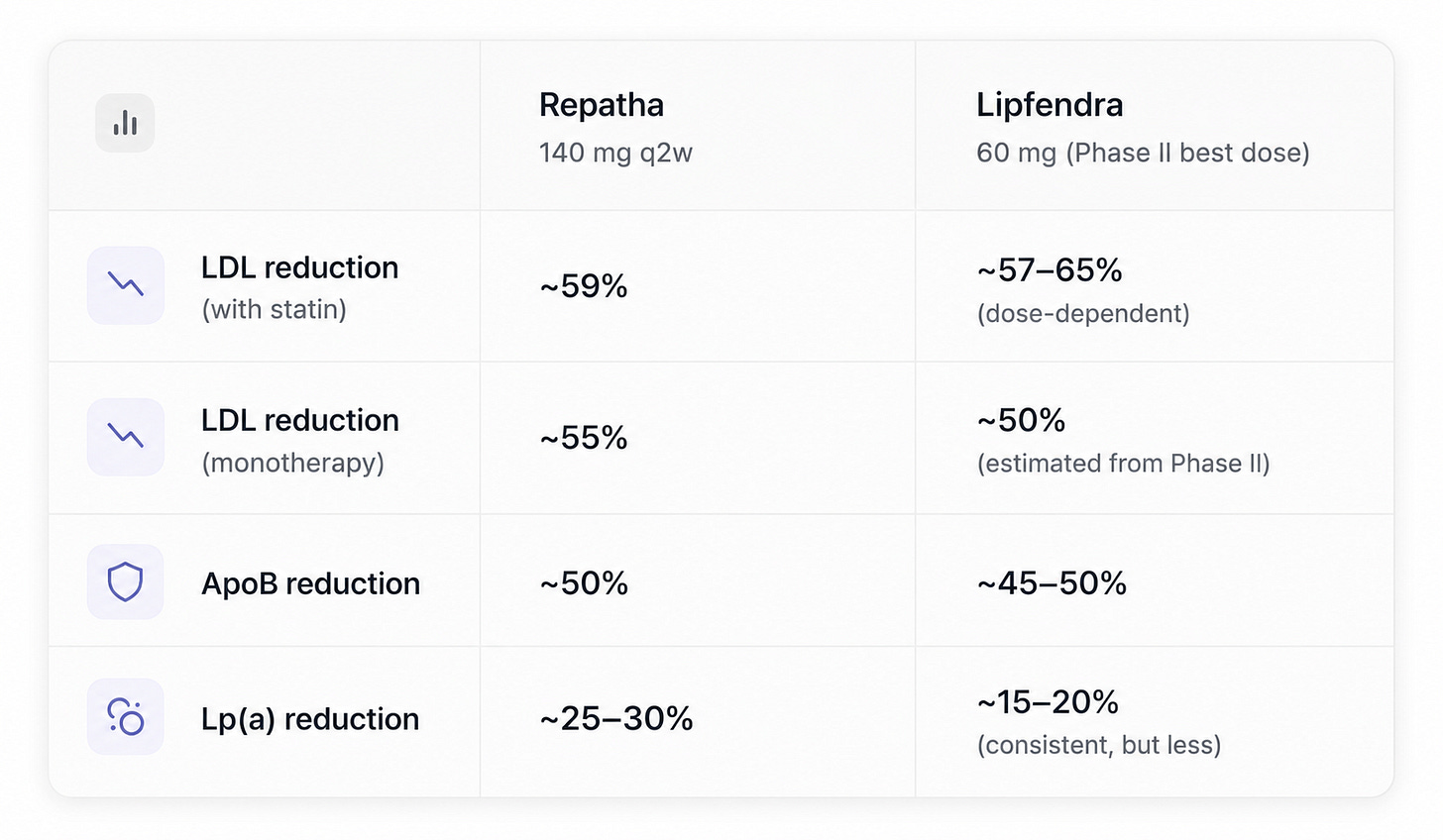The width and height of the screenshot is (1443, 840).
Task: Click the downtrend icon beside LDL reduction monotherapy
Action: coord(126,437)
